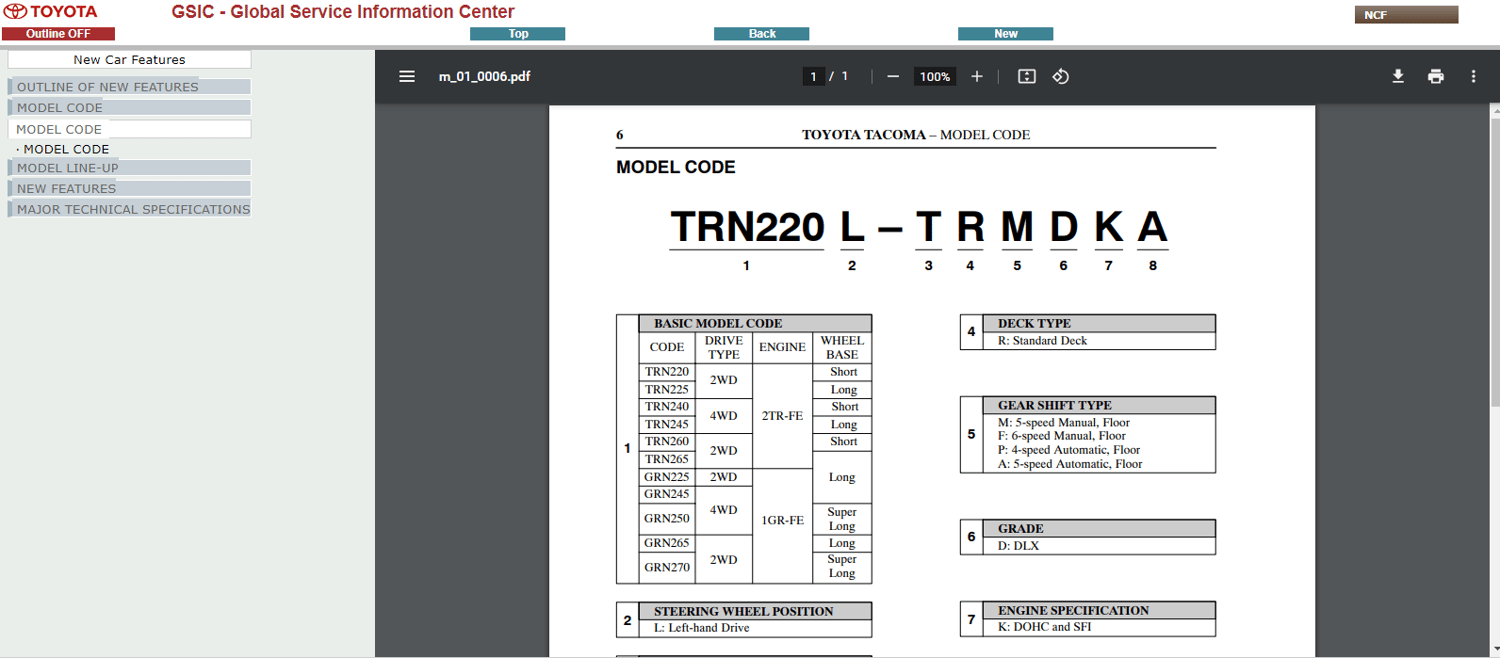Click the NCF button
Screen dimensions: 1500x658
pyautogui.click(x=1406, y=15)
